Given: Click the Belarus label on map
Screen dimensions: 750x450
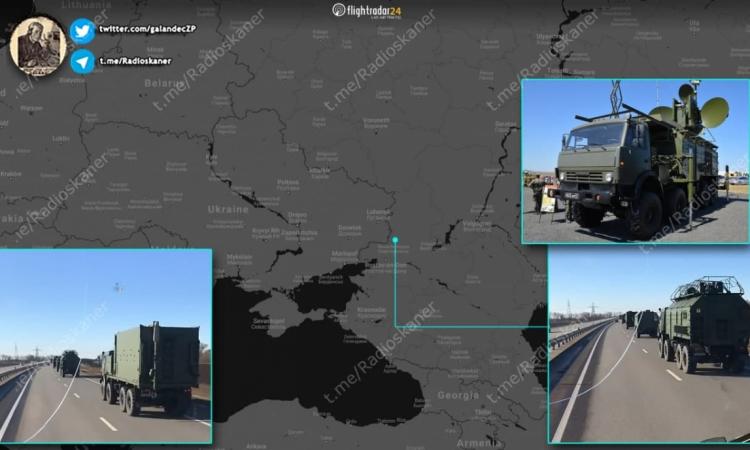Looking at the screenshot, I should tap(163, 83).
